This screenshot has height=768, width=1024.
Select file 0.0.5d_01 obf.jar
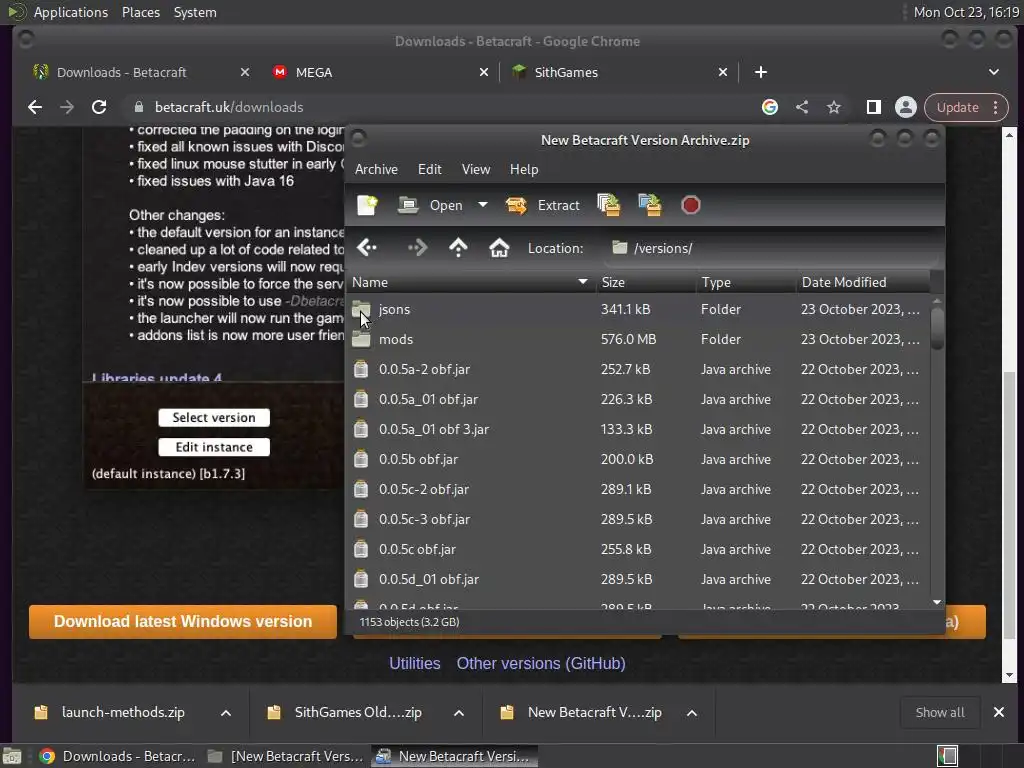click(x=637, y=580)
